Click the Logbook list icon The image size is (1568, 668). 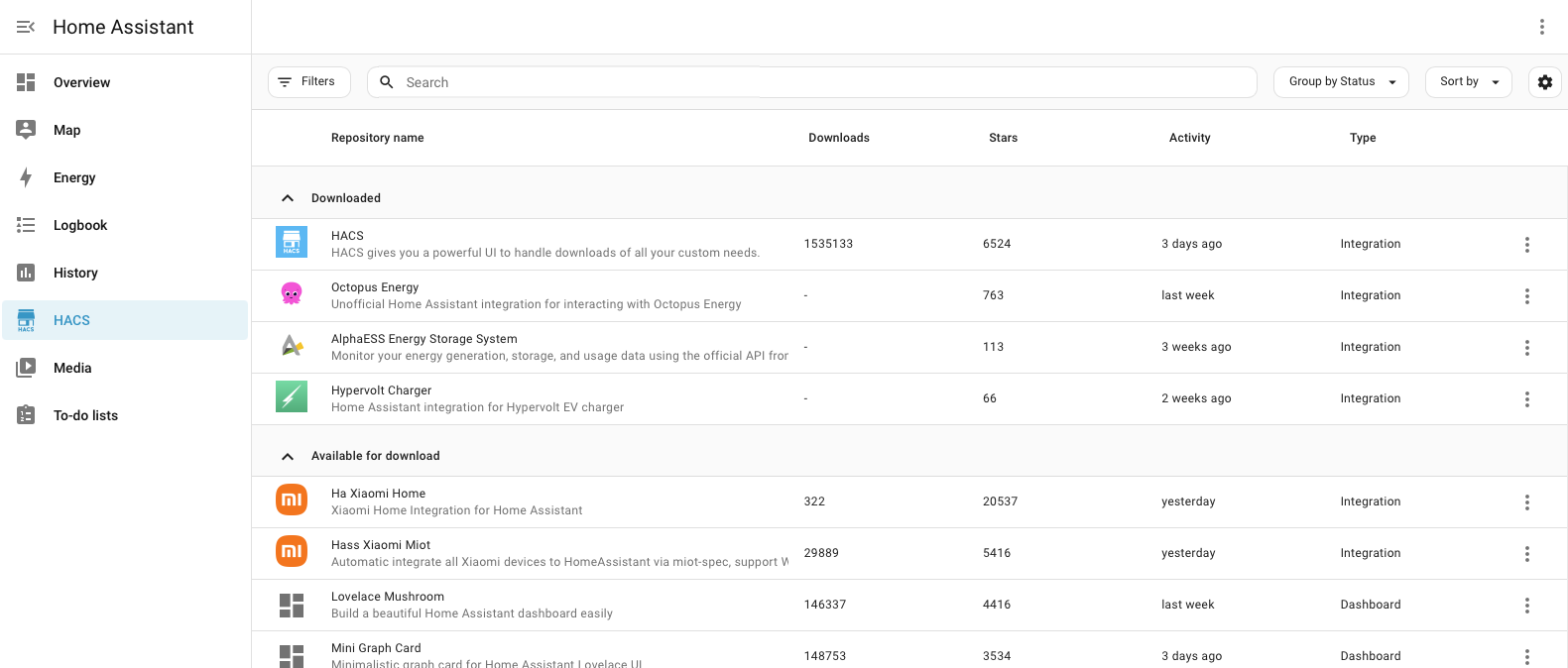point(26,225)
